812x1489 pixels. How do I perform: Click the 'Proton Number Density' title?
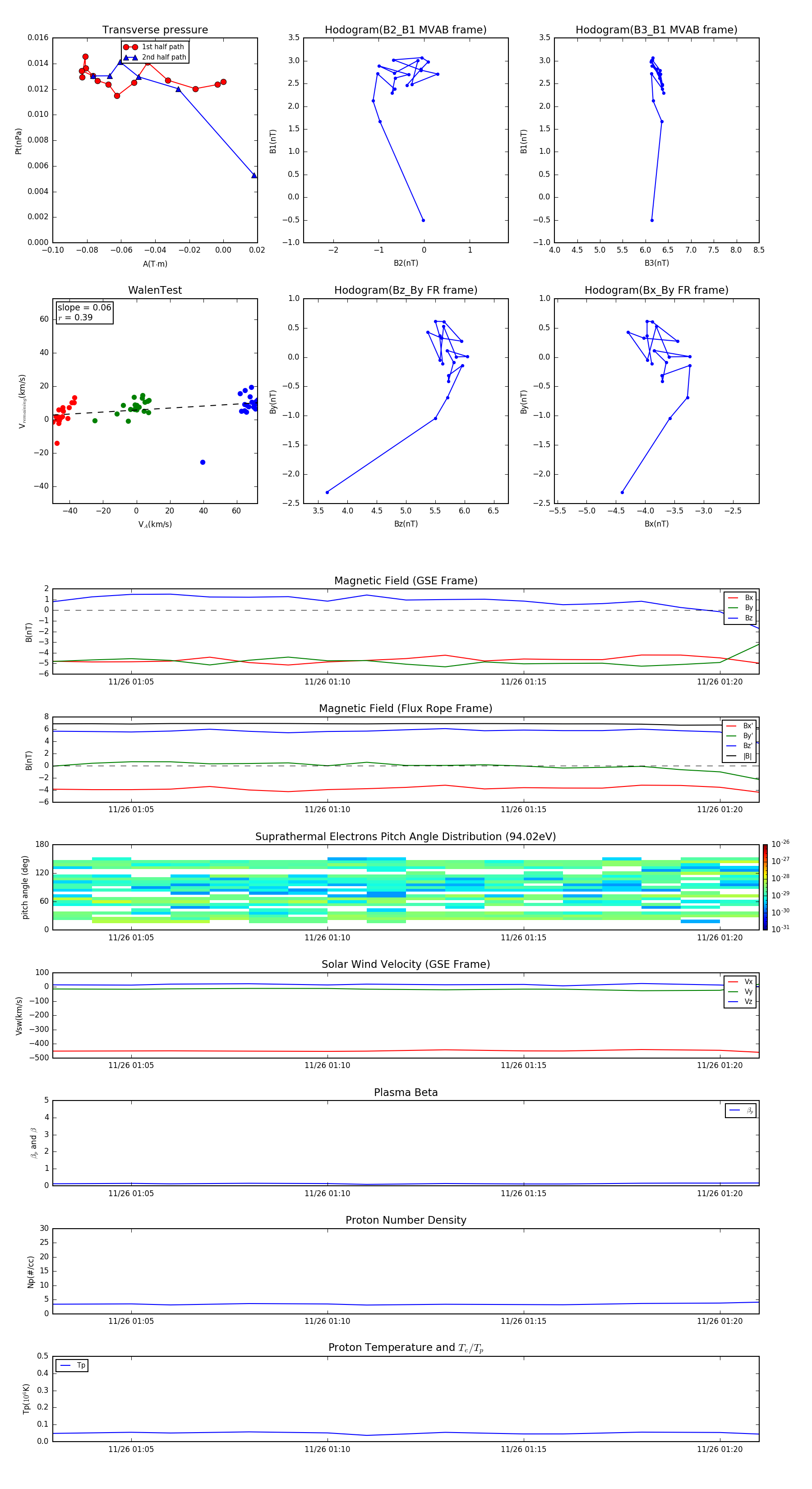pyautogui.click(x=406, y=1220)
